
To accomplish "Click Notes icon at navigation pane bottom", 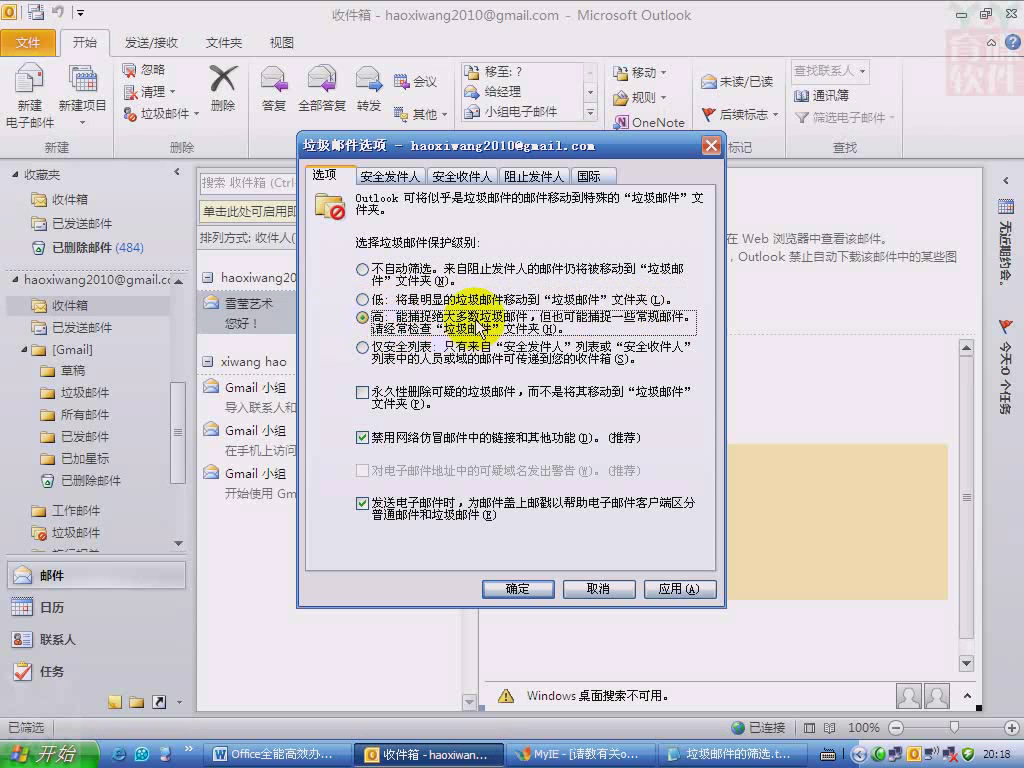I will tap(115, 702).
